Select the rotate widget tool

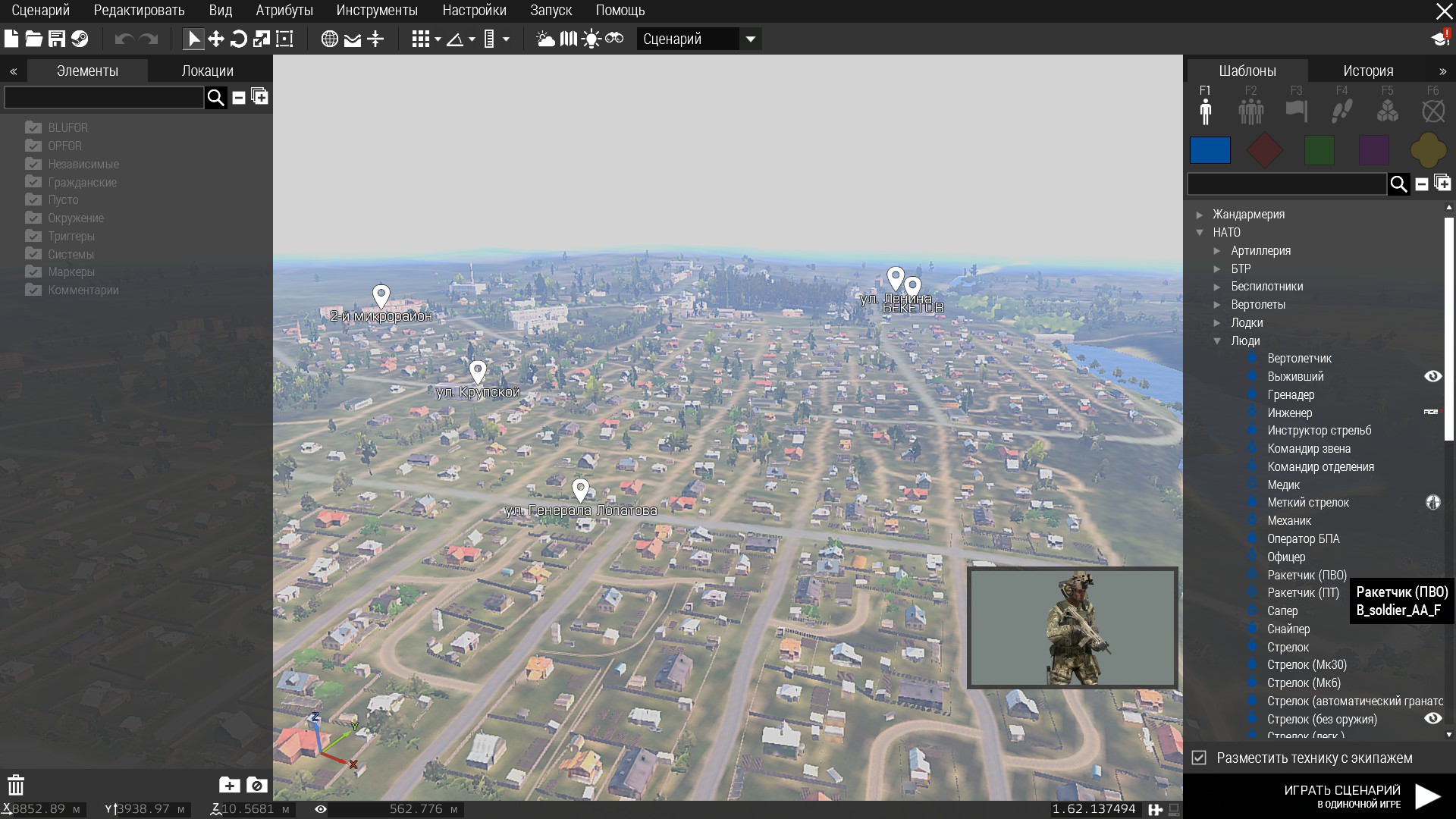point(239,39)
